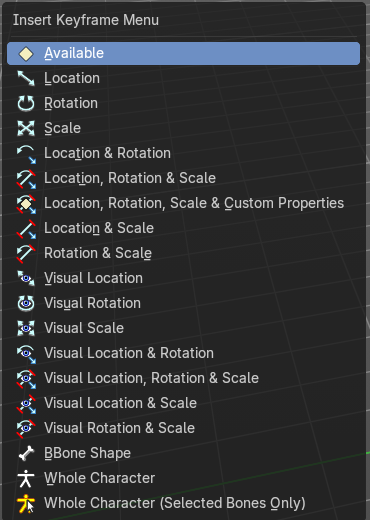Choose the BBone Shape keying set

(183, 453)
